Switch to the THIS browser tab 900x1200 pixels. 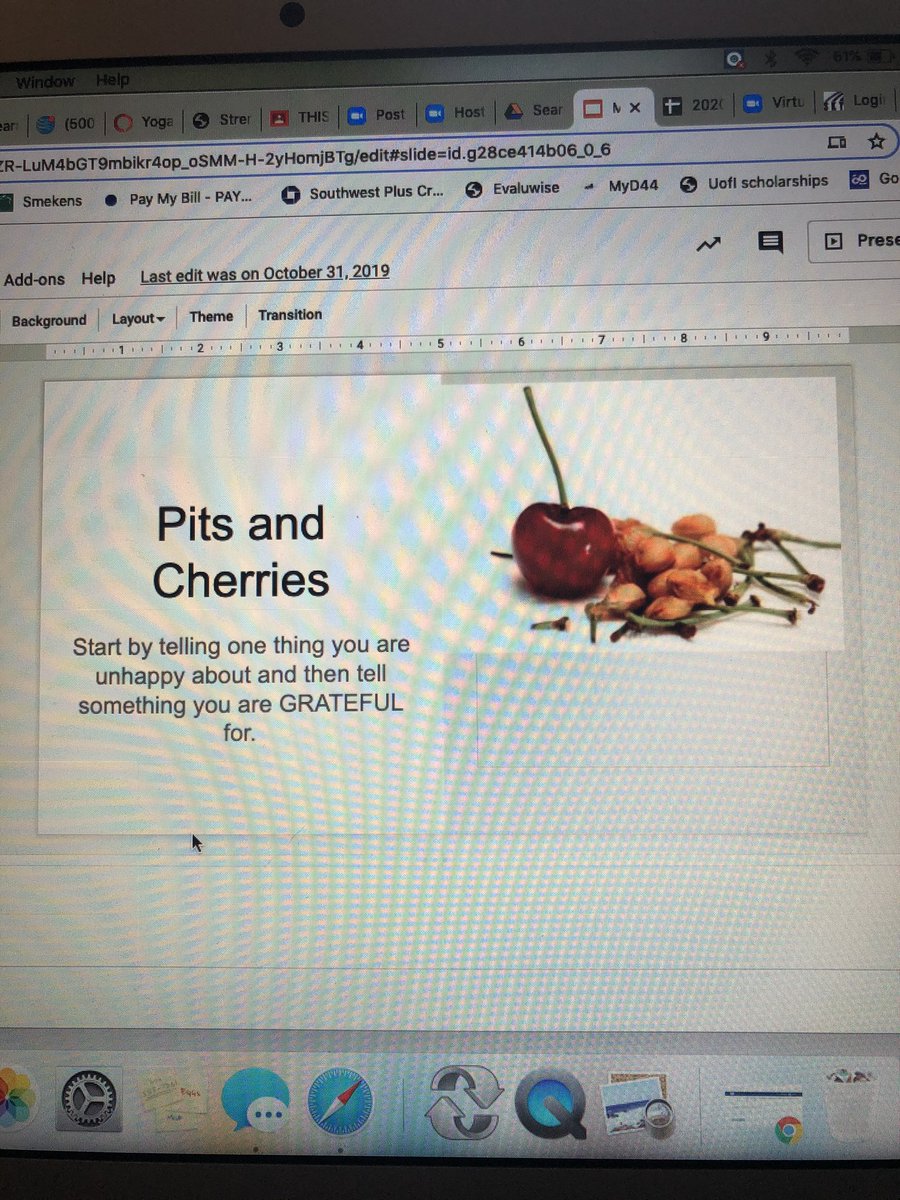click(299, 117)
